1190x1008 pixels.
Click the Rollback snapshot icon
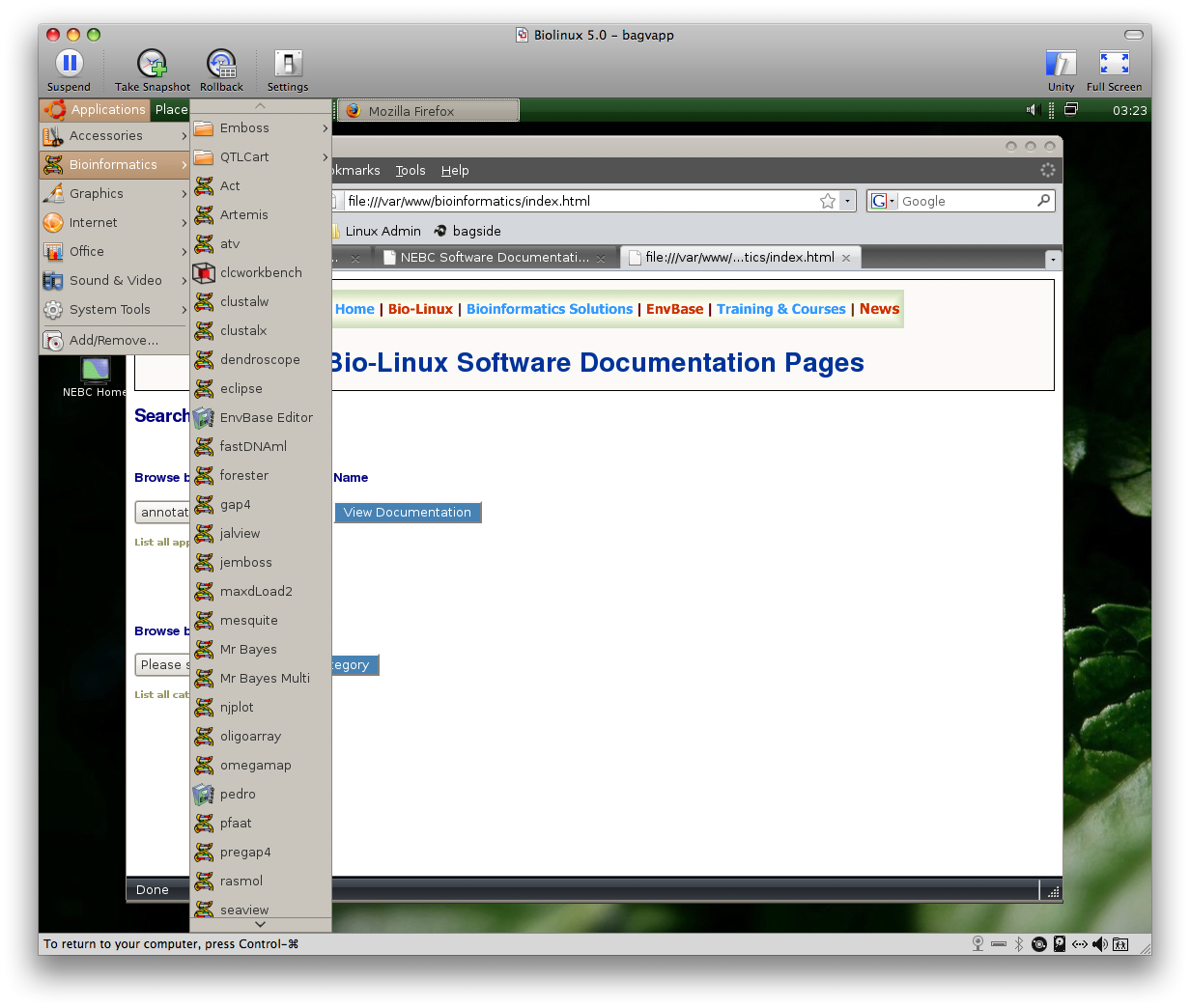221,64
